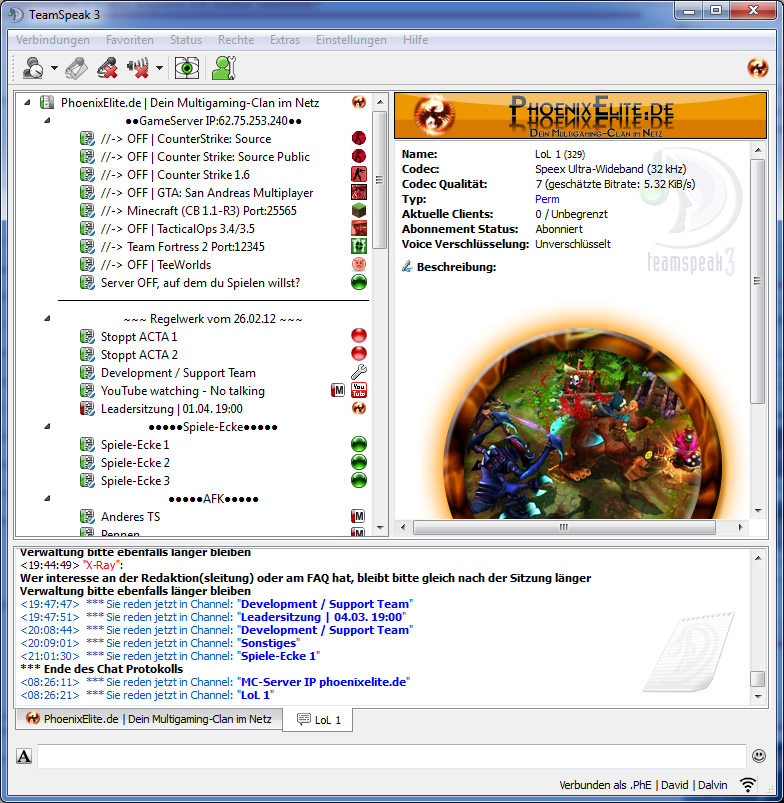The width and height of the screenshot is (784, 803).
Task: Click the YouTube icon on YouTube watching channel
Action: coord(359,390)
